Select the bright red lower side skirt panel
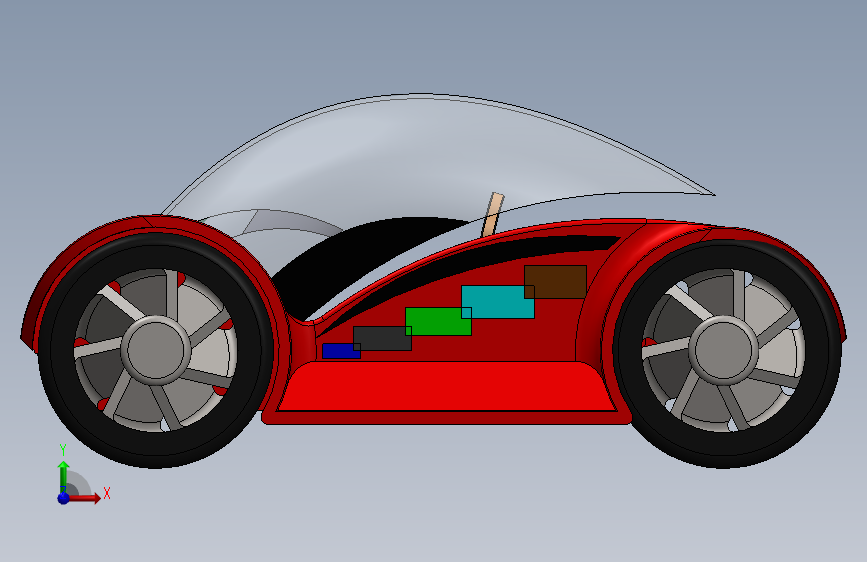This screenshot has height=562, width=867. (447, 386)
